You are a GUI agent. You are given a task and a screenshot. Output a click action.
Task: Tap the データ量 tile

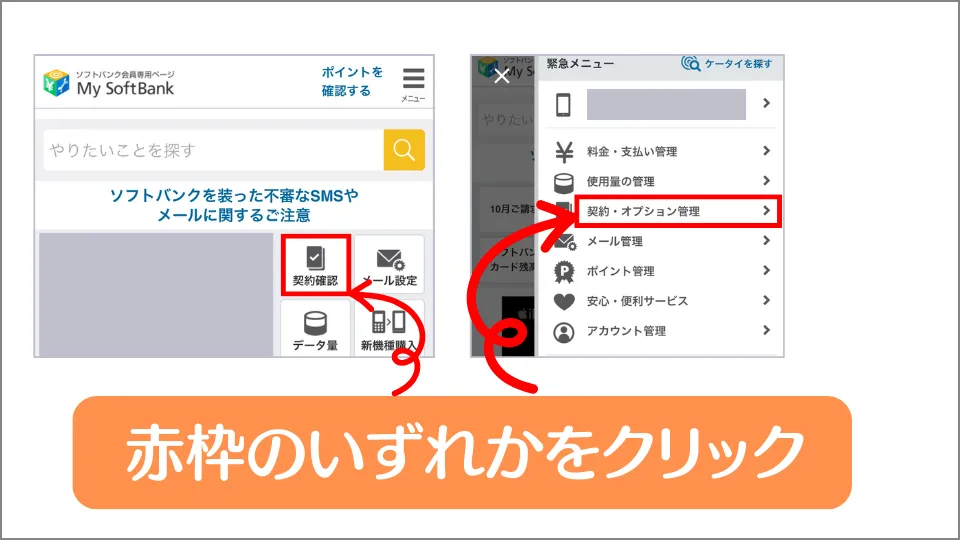[315, 329]
